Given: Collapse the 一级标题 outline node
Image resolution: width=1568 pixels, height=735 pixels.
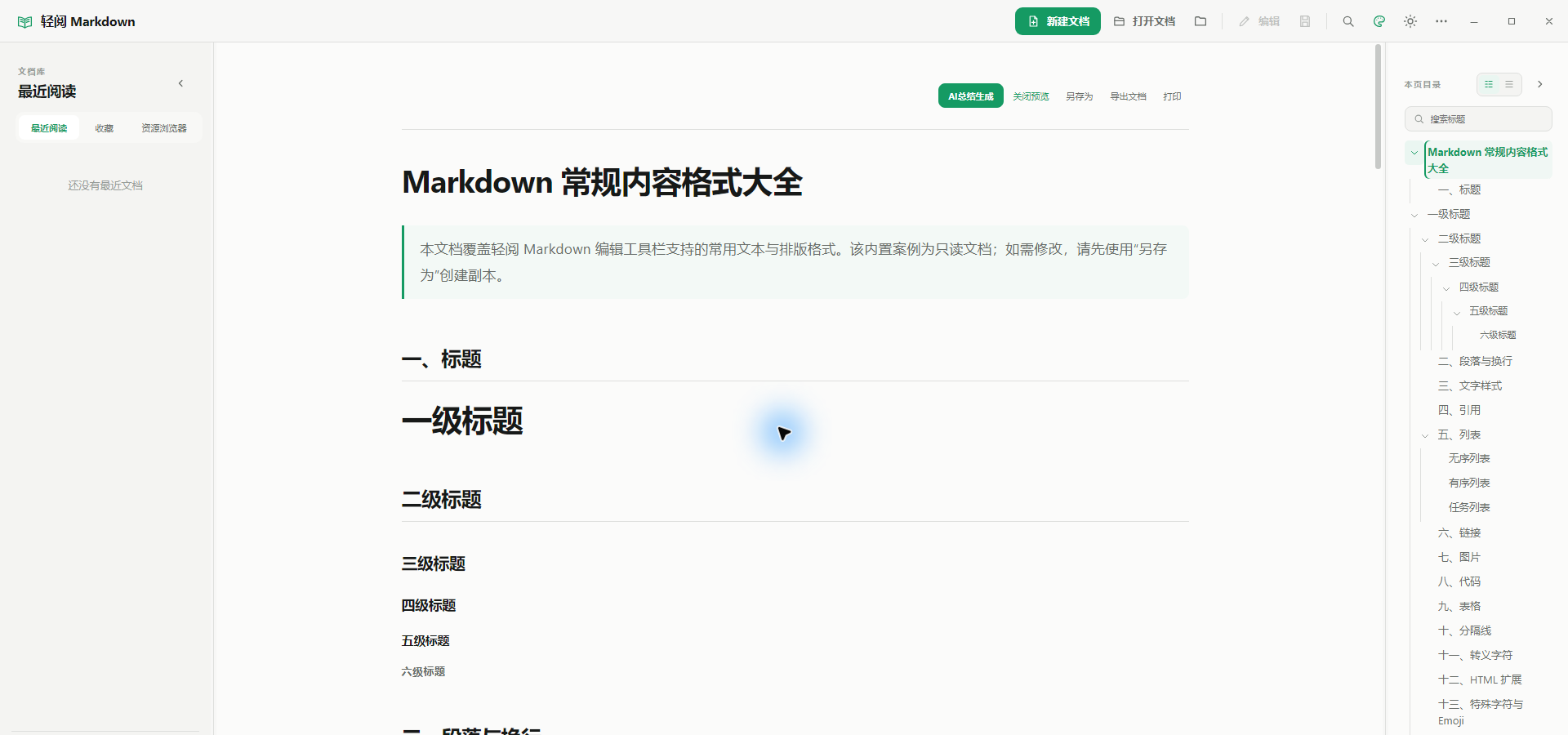Looking at the screenshot, I should [x=1414, y=215].
